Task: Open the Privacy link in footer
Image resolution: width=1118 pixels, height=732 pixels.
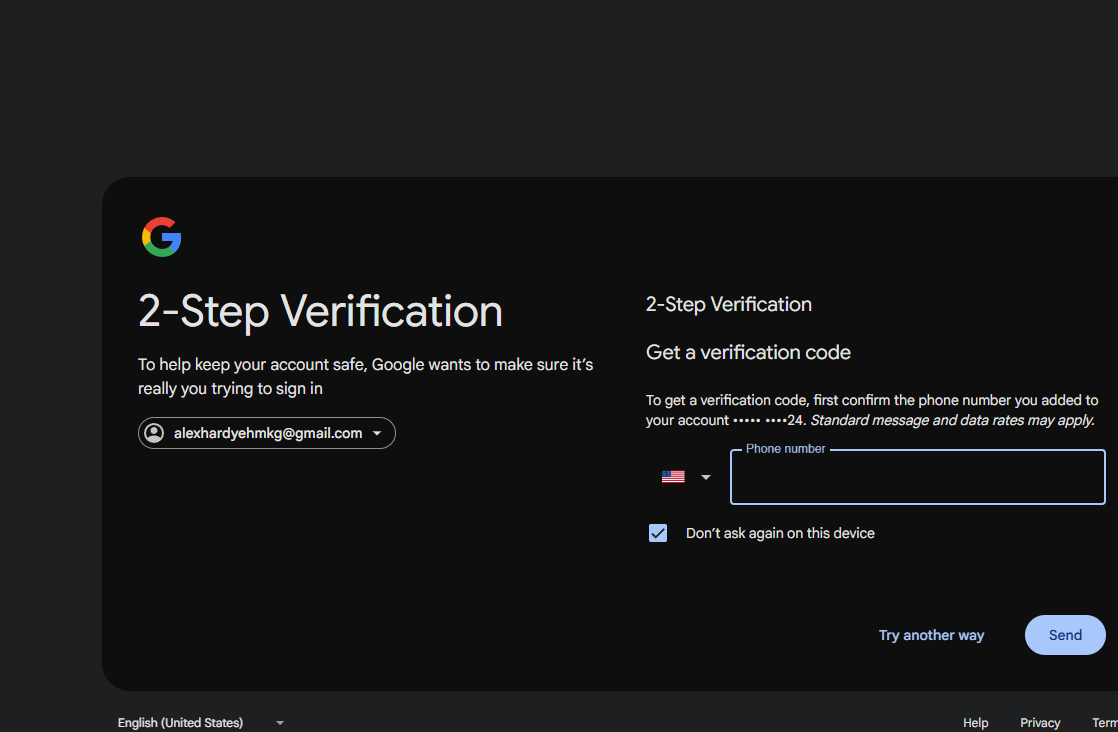Action: [1040, 722]
